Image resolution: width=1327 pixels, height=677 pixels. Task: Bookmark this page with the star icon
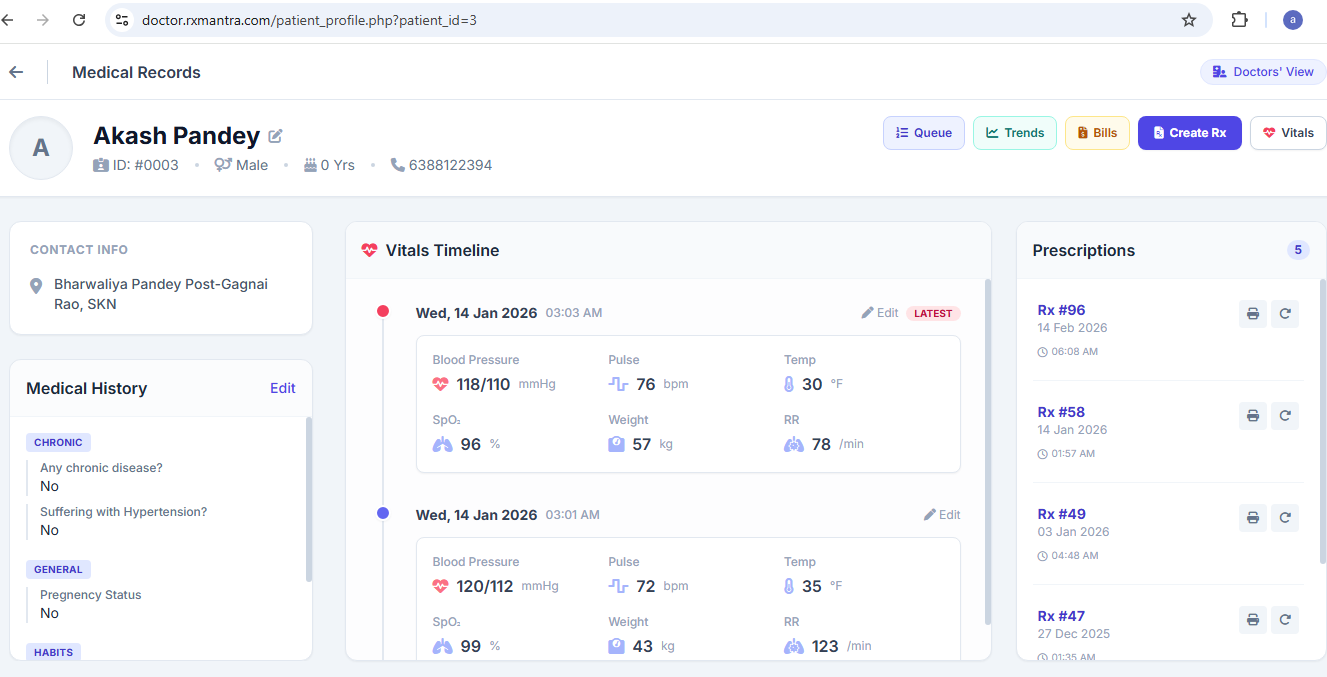coord(1188,20)
